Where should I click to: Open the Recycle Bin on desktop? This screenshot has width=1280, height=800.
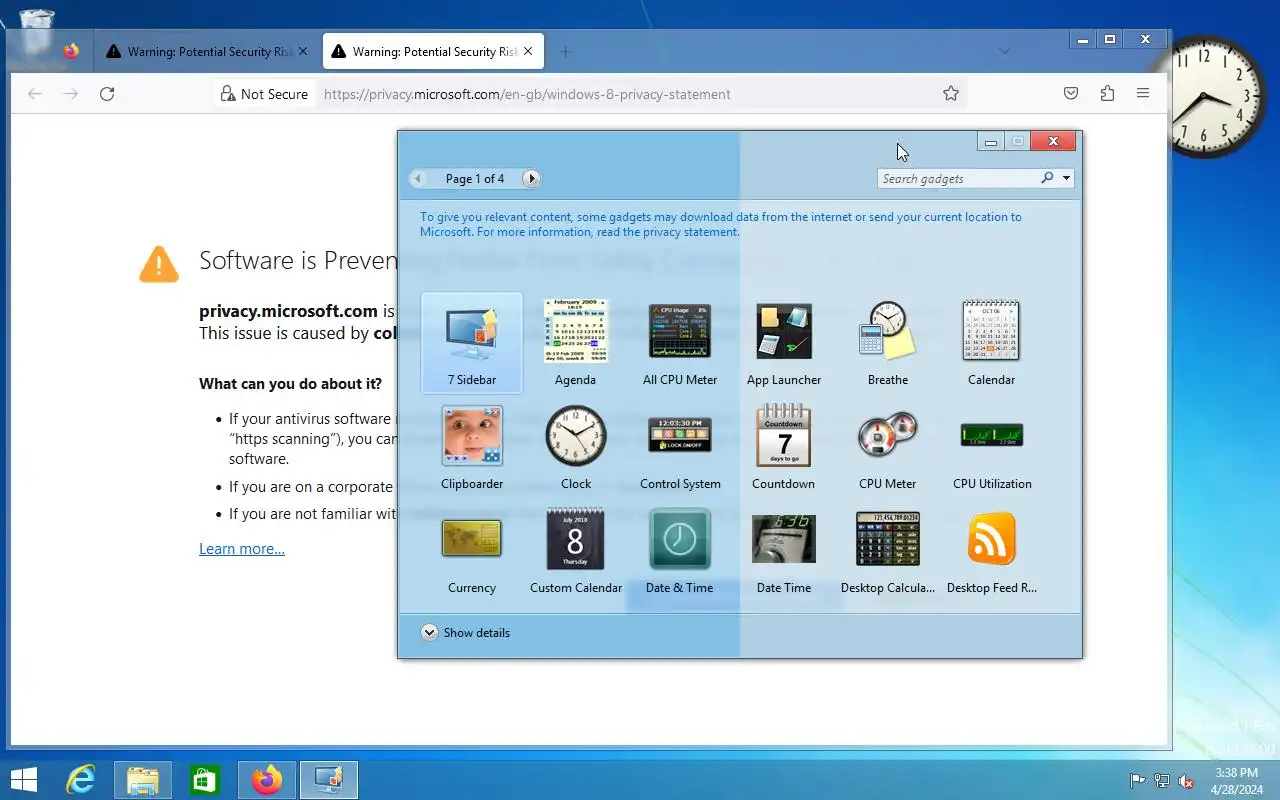[x=37, y=30]
